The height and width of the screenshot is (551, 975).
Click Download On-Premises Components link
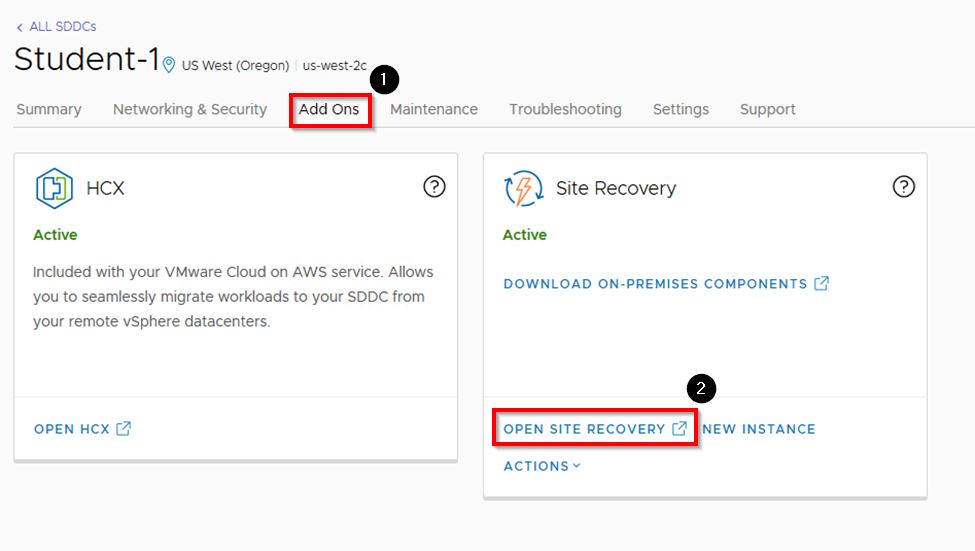655,284
